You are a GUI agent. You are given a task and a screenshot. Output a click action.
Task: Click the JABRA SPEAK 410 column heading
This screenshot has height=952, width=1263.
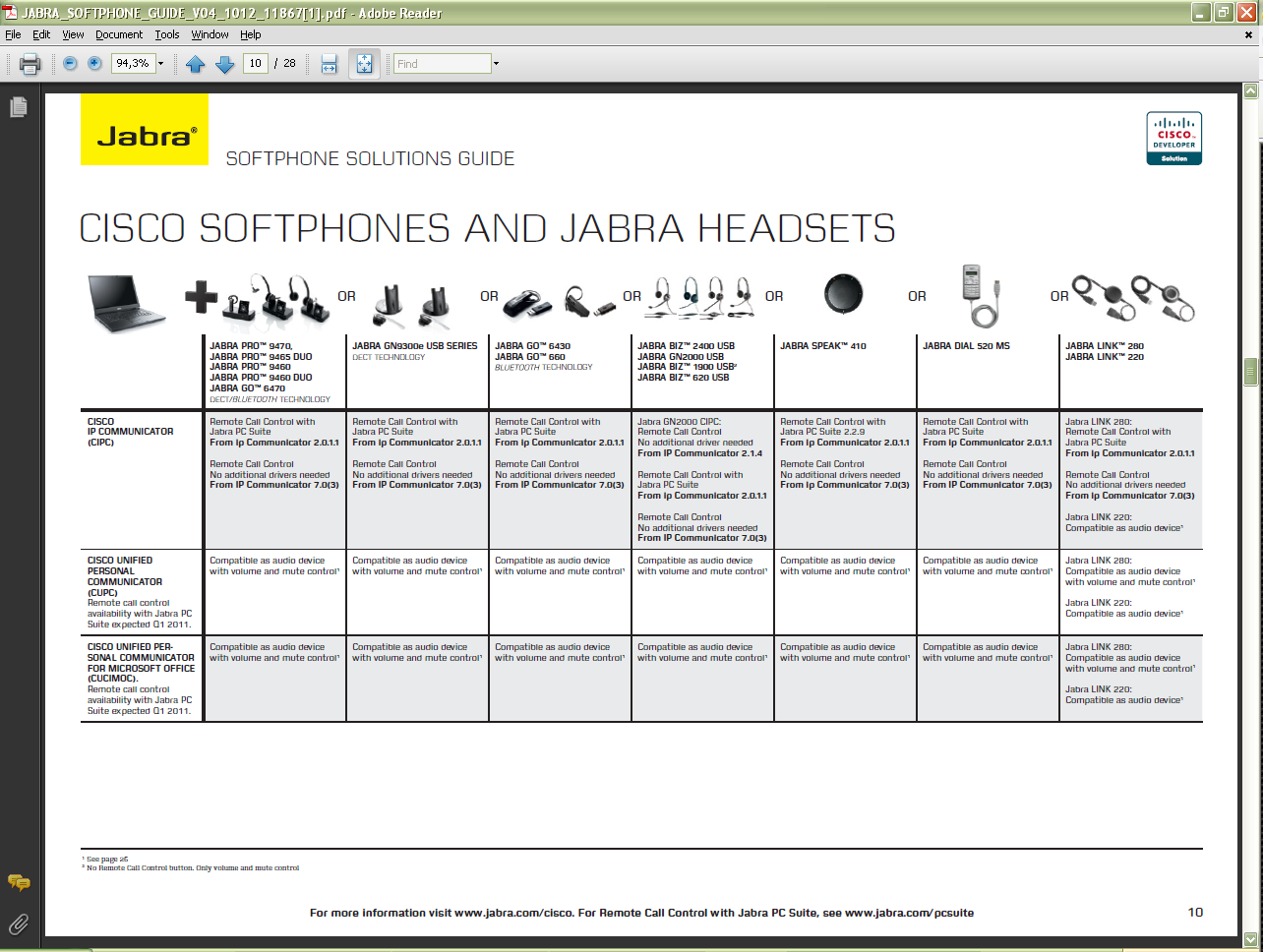click(x=823, y=346)
